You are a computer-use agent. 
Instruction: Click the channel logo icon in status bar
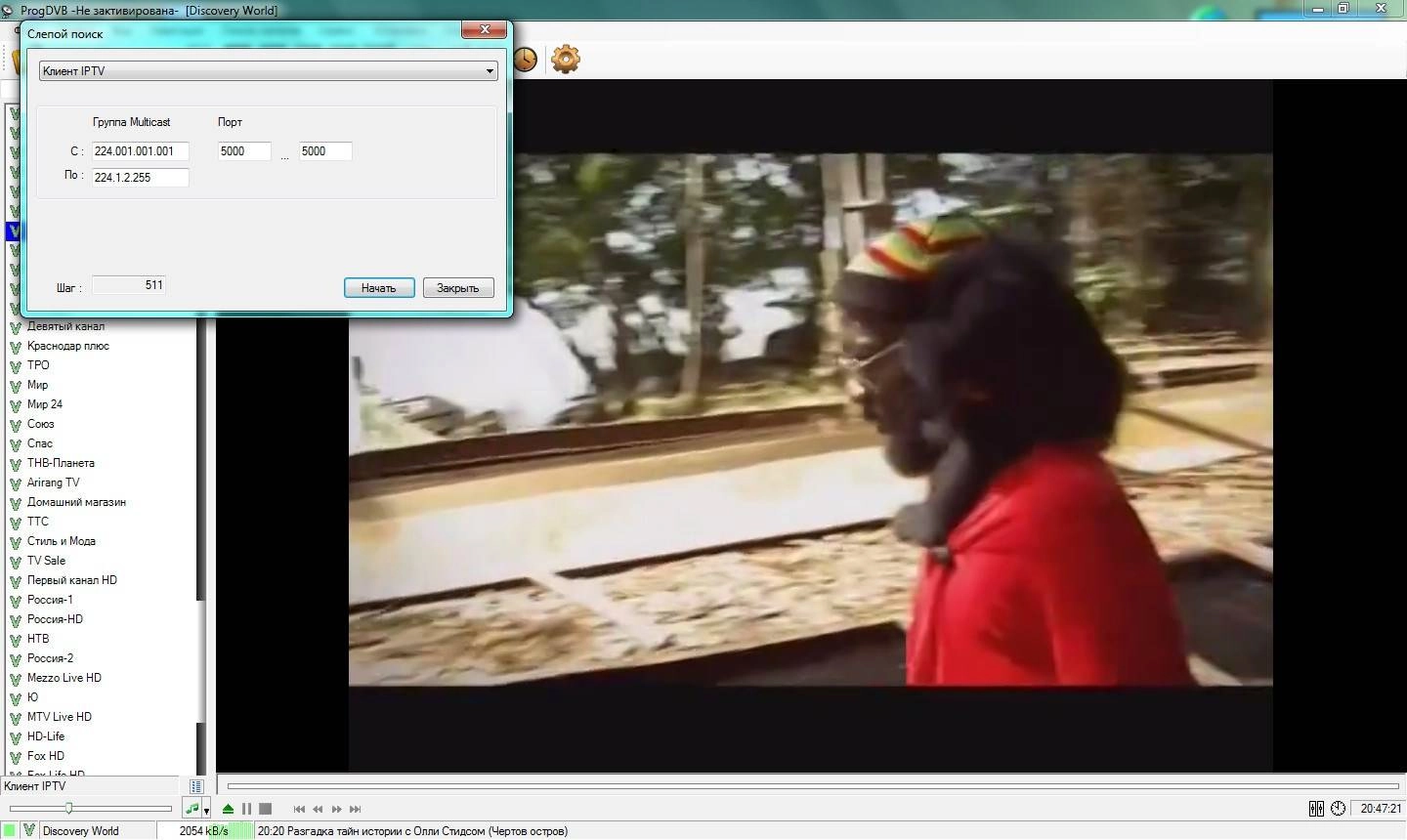pos(29,830)
